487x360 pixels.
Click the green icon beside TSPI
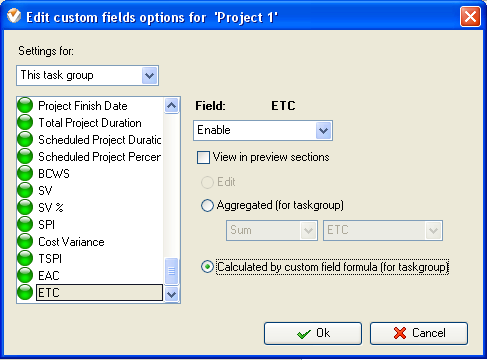pos(25,258)
